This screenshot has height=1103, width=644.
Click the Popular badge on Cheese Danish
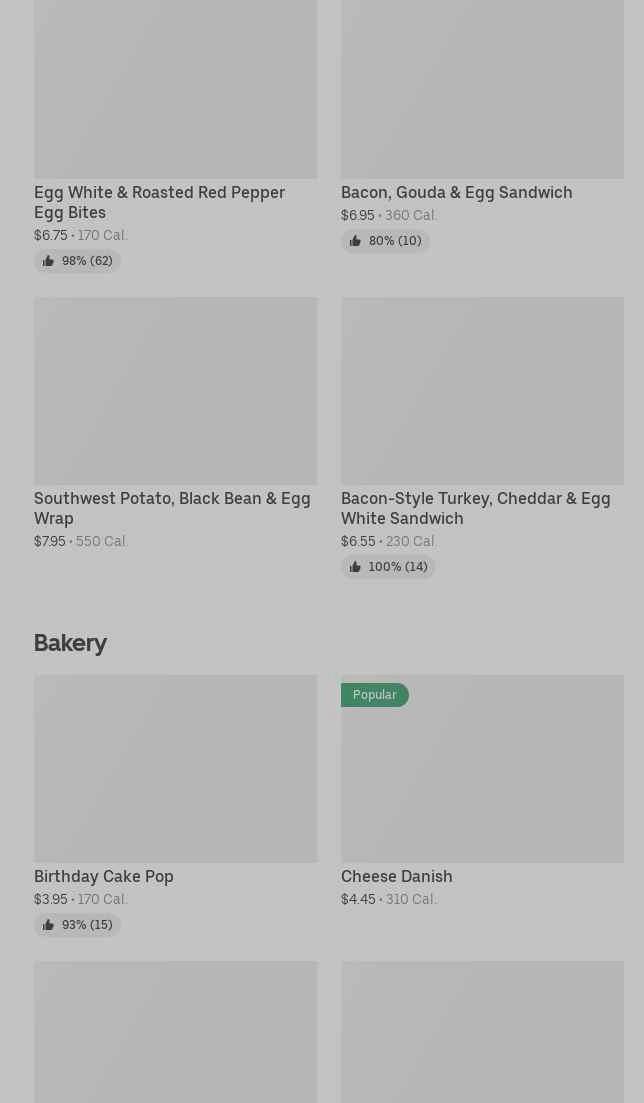click(x=374, y=695)
